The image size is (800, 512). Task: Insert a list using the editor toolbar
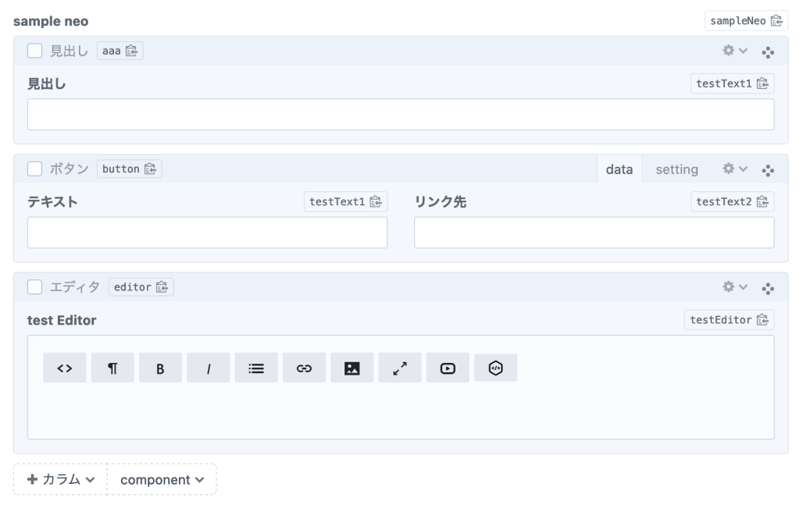256,368
